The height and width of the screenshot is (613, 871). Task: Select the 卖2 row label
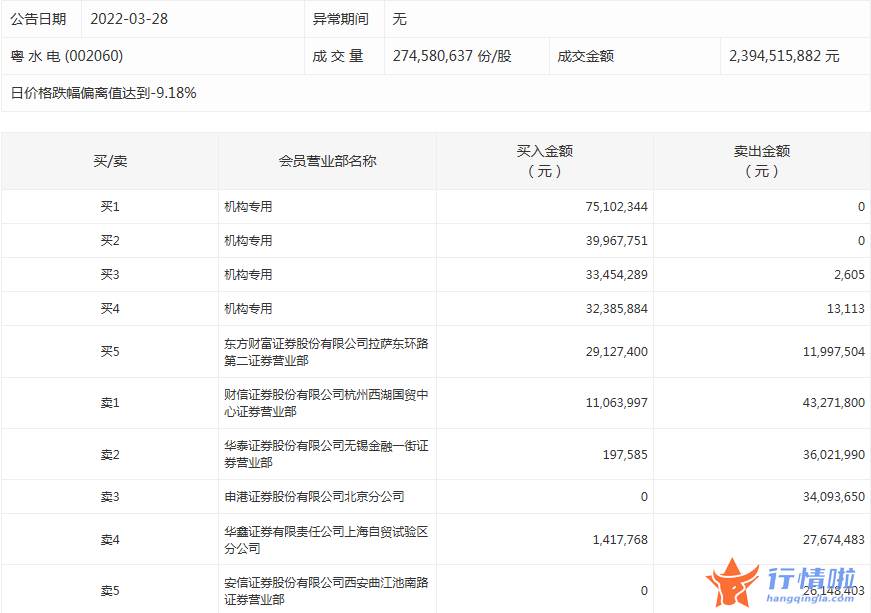110,455
